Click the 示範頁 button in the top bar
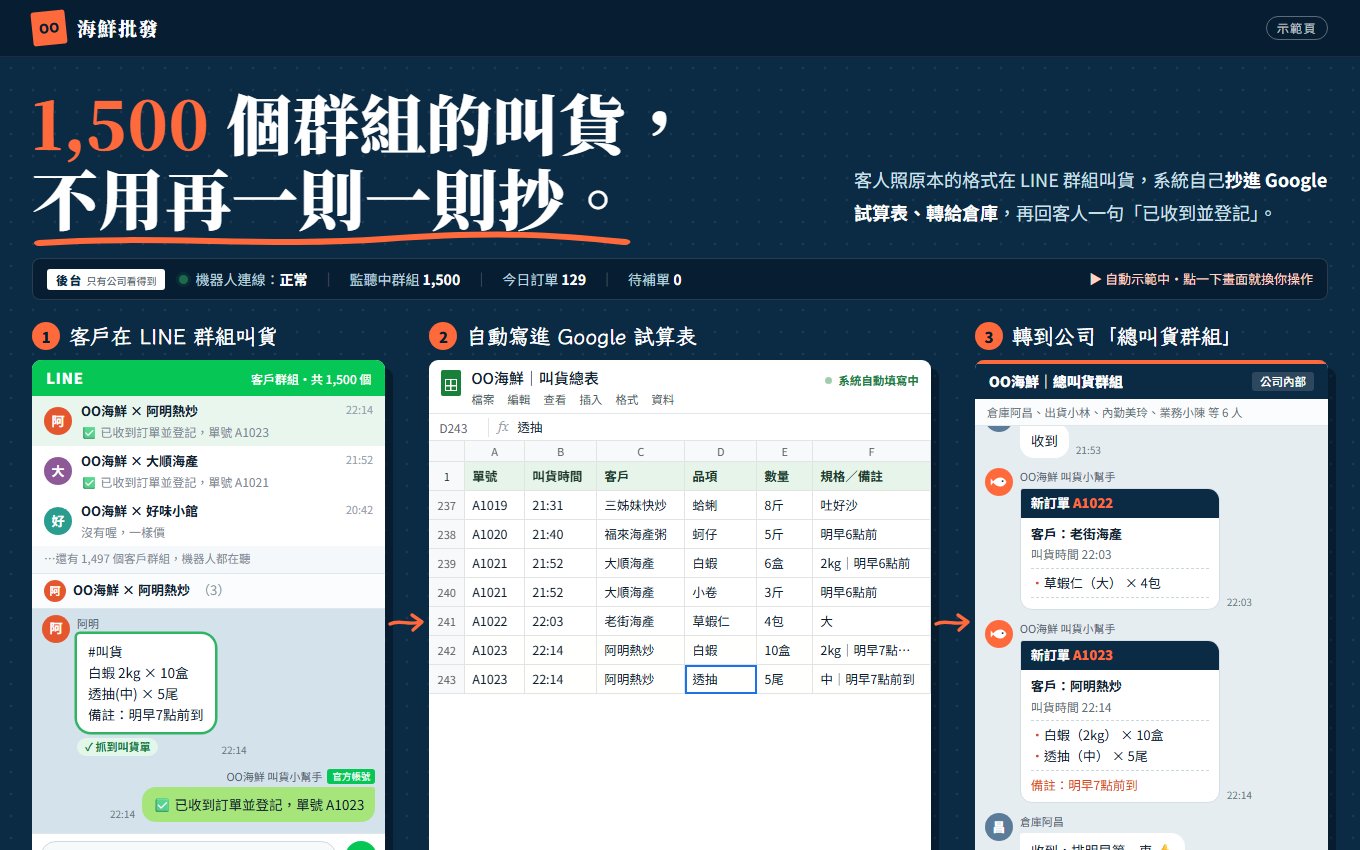Screen dimensions: 1360x850 [x=1296, y=28]
